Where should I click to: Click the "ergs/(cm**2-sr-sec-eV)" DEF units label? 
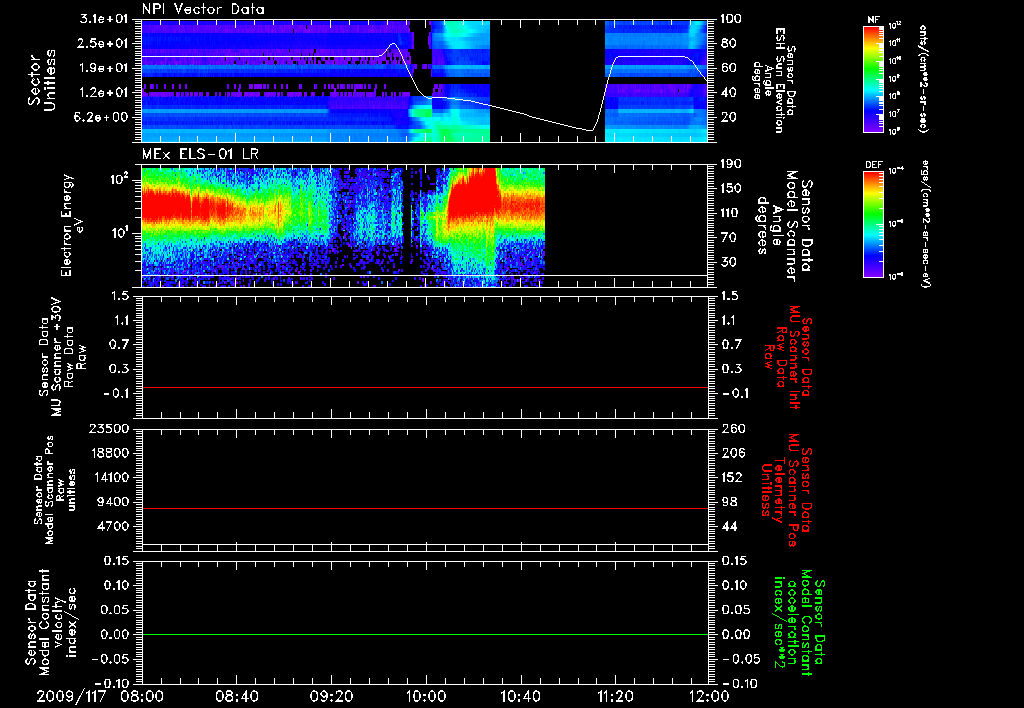[925, 224]
